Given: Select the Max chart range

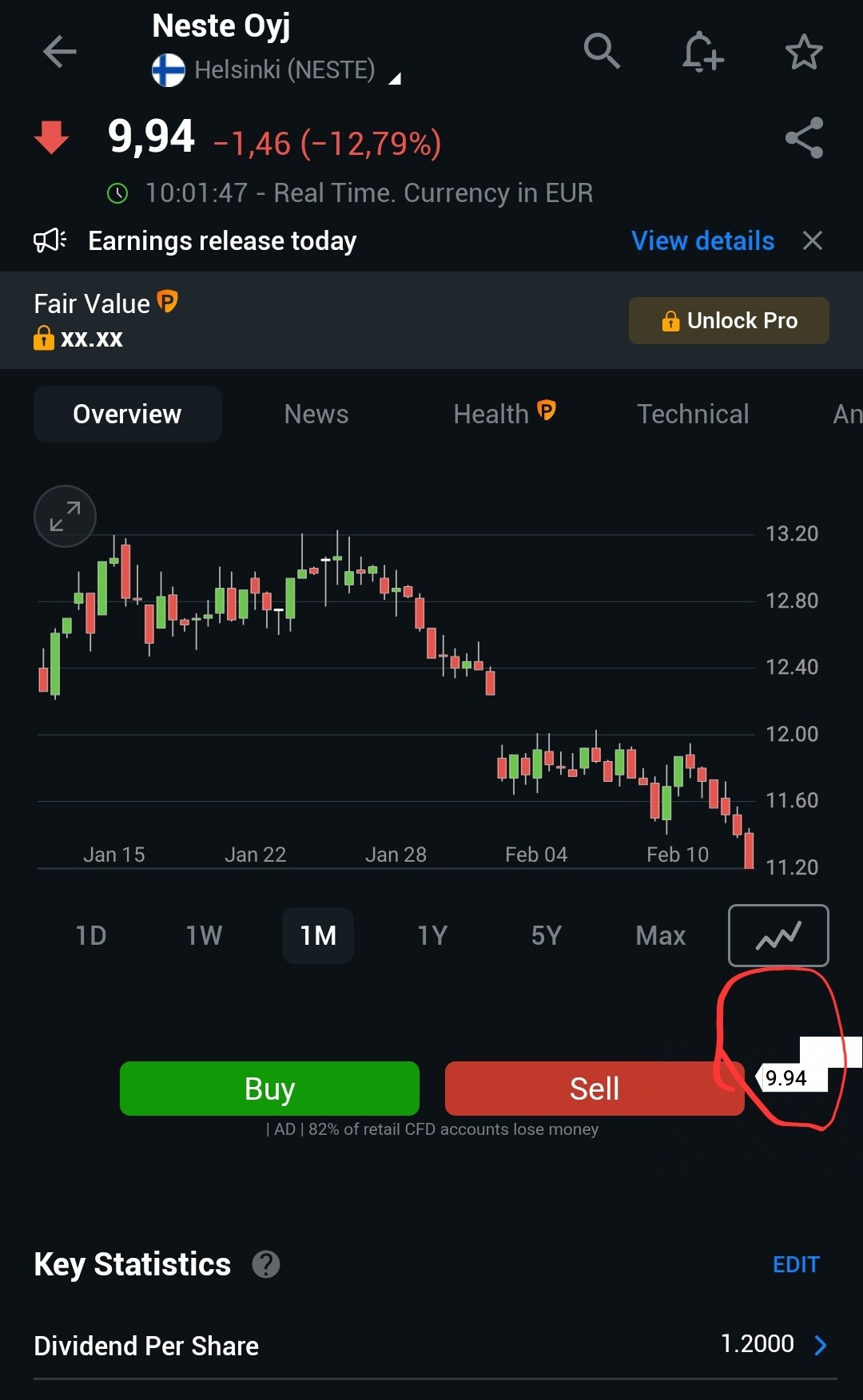Looking at the screenshot, I should click(661, 935).
